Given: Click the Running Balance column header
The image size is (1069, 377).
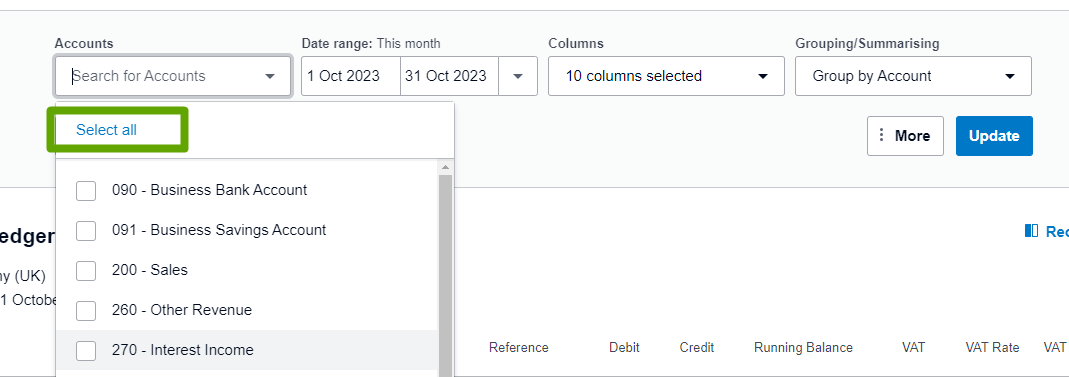Looking at the screenshot, I should (803, 348).
